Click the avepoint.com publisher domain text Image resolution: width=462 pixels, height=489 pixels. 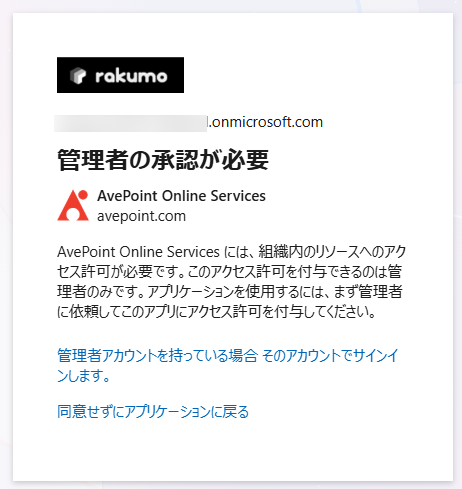click(x=141, y=216)
